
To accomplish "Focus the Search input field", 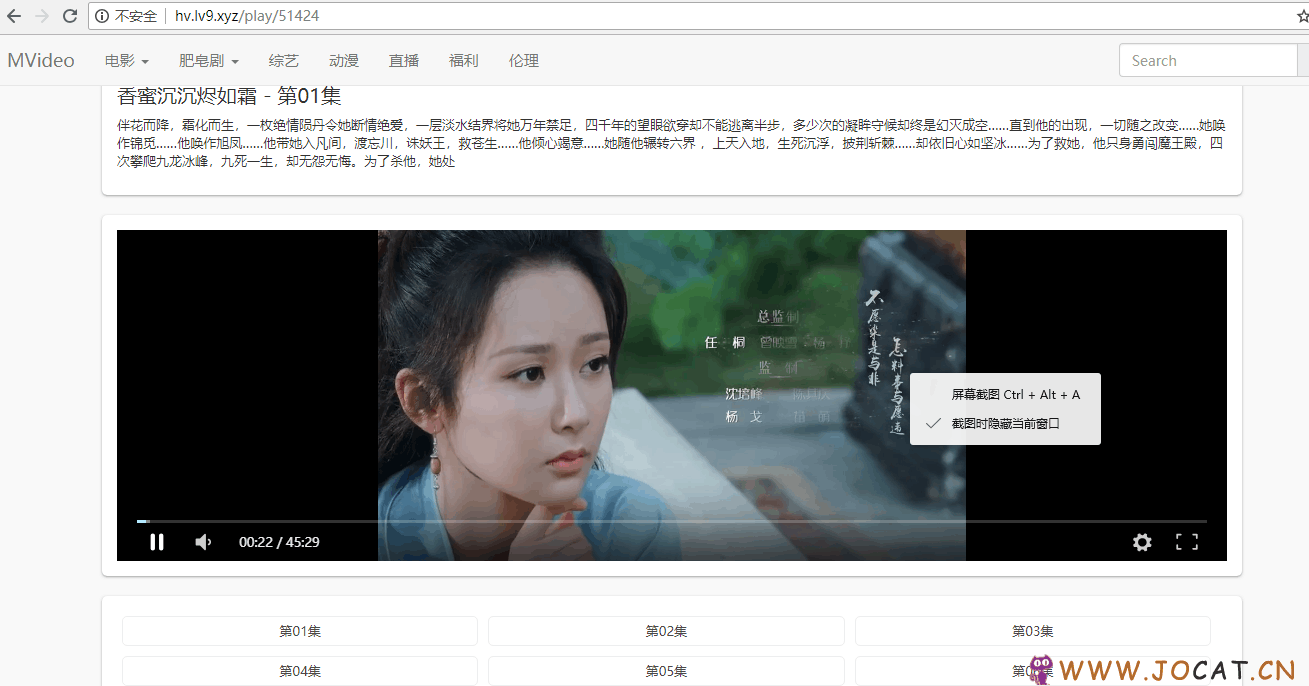I will click(x=1208, y=61).
